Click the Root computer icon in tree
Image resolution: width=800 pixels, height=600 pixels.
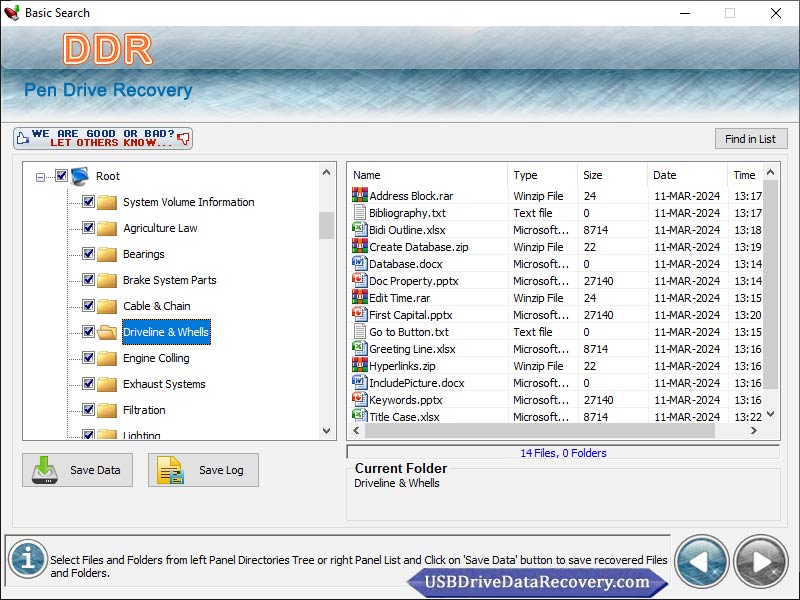click(80, 176)
